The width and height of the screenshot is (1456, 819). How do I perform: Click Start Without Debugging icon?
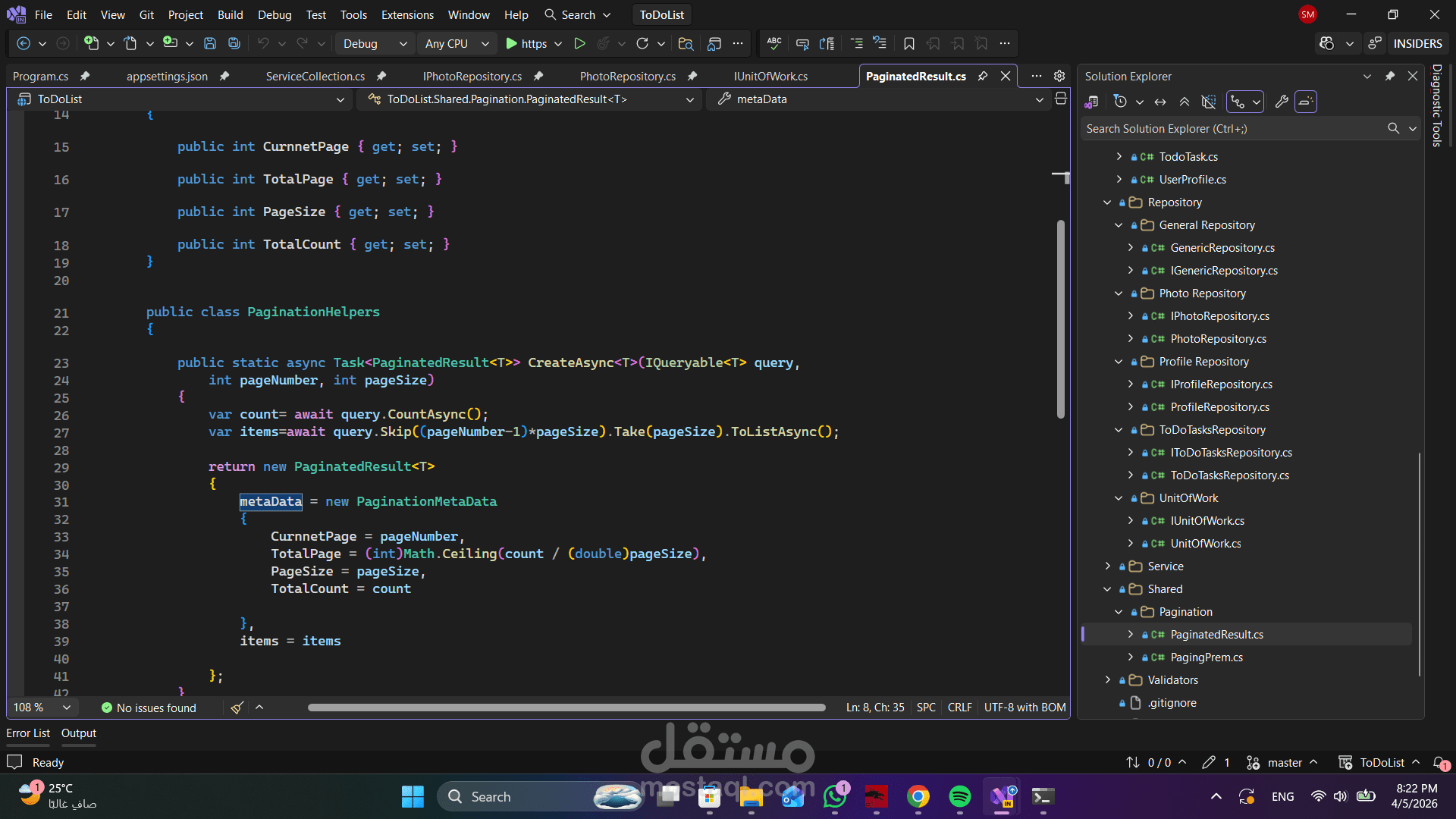(x=579, y=43)
